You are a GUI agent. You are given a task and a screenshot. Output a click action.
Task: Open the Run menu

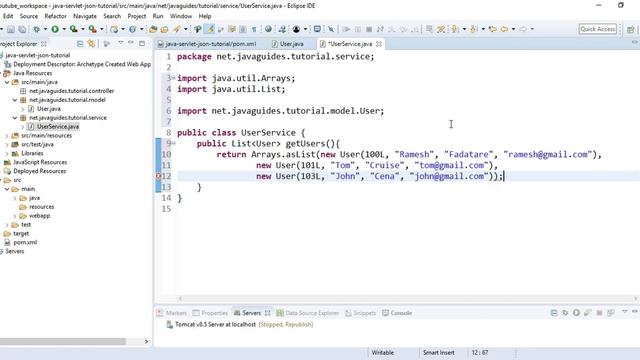pyautogui.click(x=158, y=16)
